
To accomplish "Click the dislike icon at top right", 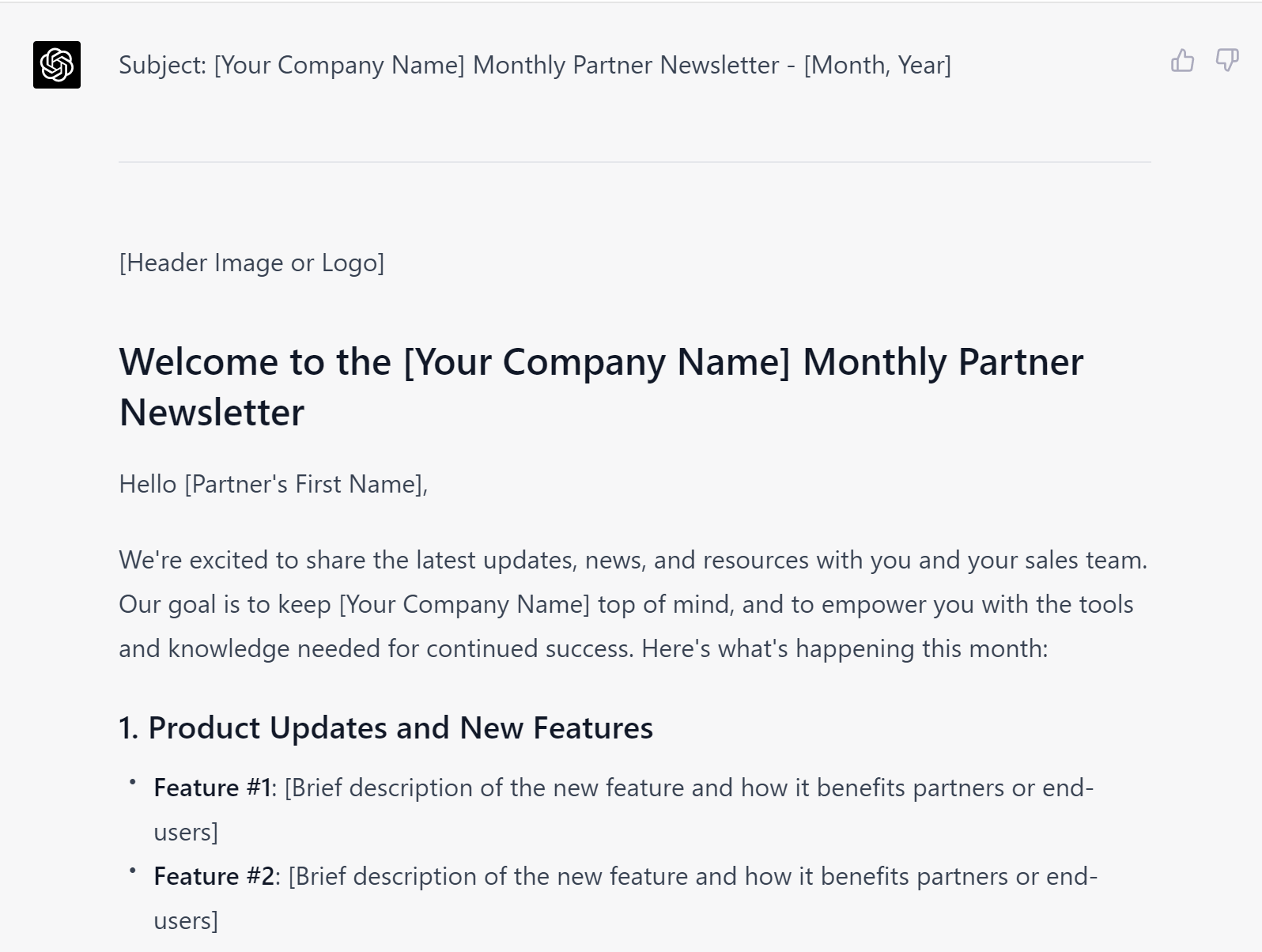I will pos(1228,60).
